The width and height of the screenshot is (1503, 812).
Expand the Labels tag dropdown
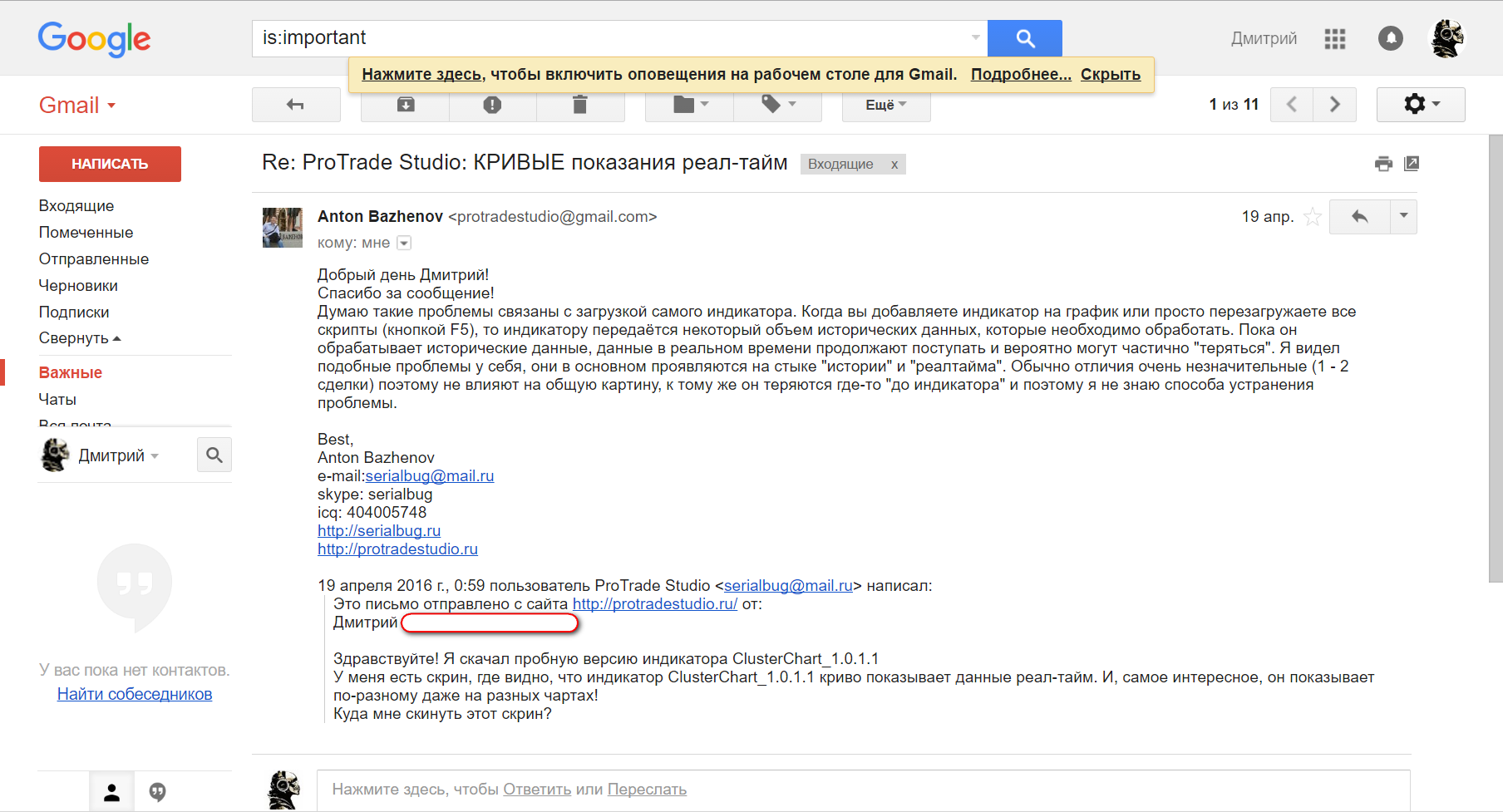tap(778, 105)
